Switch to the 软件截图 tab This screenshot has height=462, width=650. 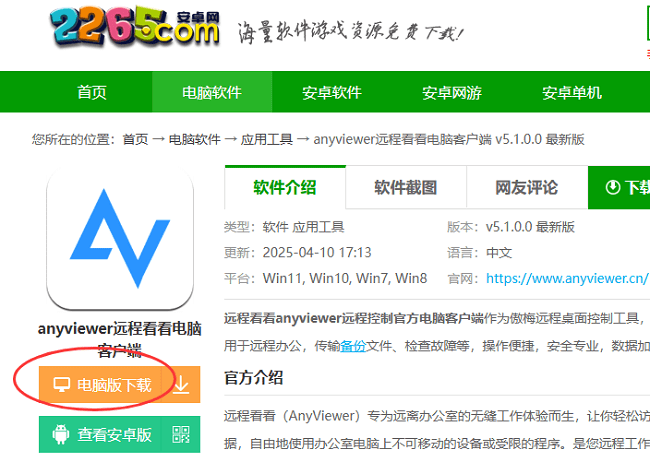405,187
